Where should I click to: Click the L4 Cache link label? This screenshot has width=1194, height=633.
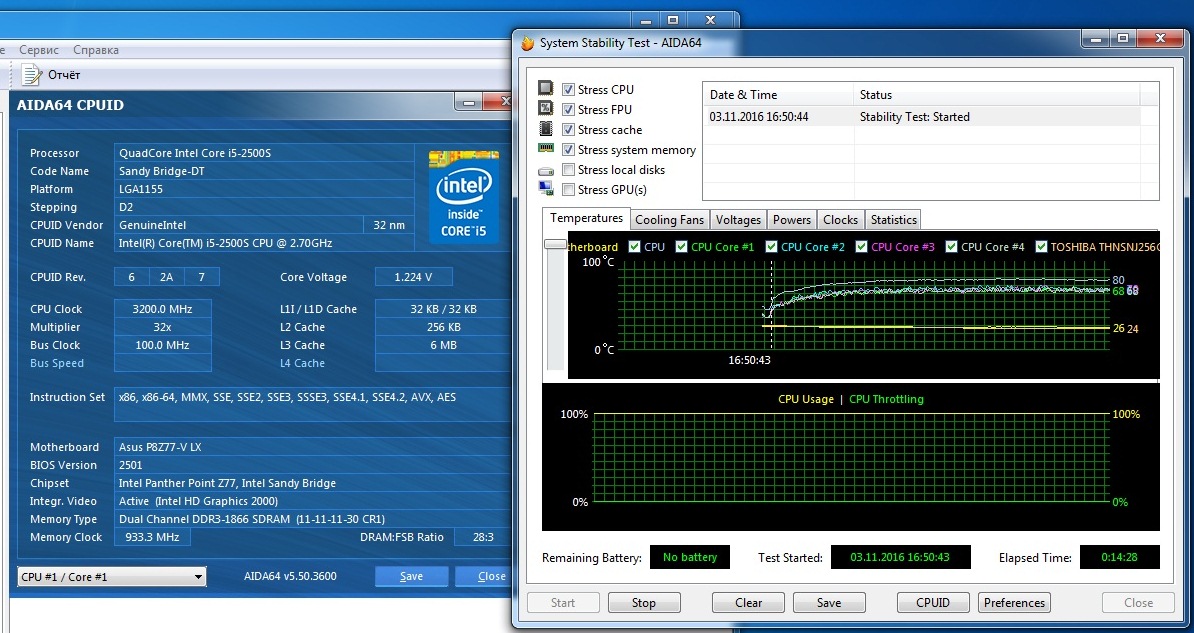point(302,363)
